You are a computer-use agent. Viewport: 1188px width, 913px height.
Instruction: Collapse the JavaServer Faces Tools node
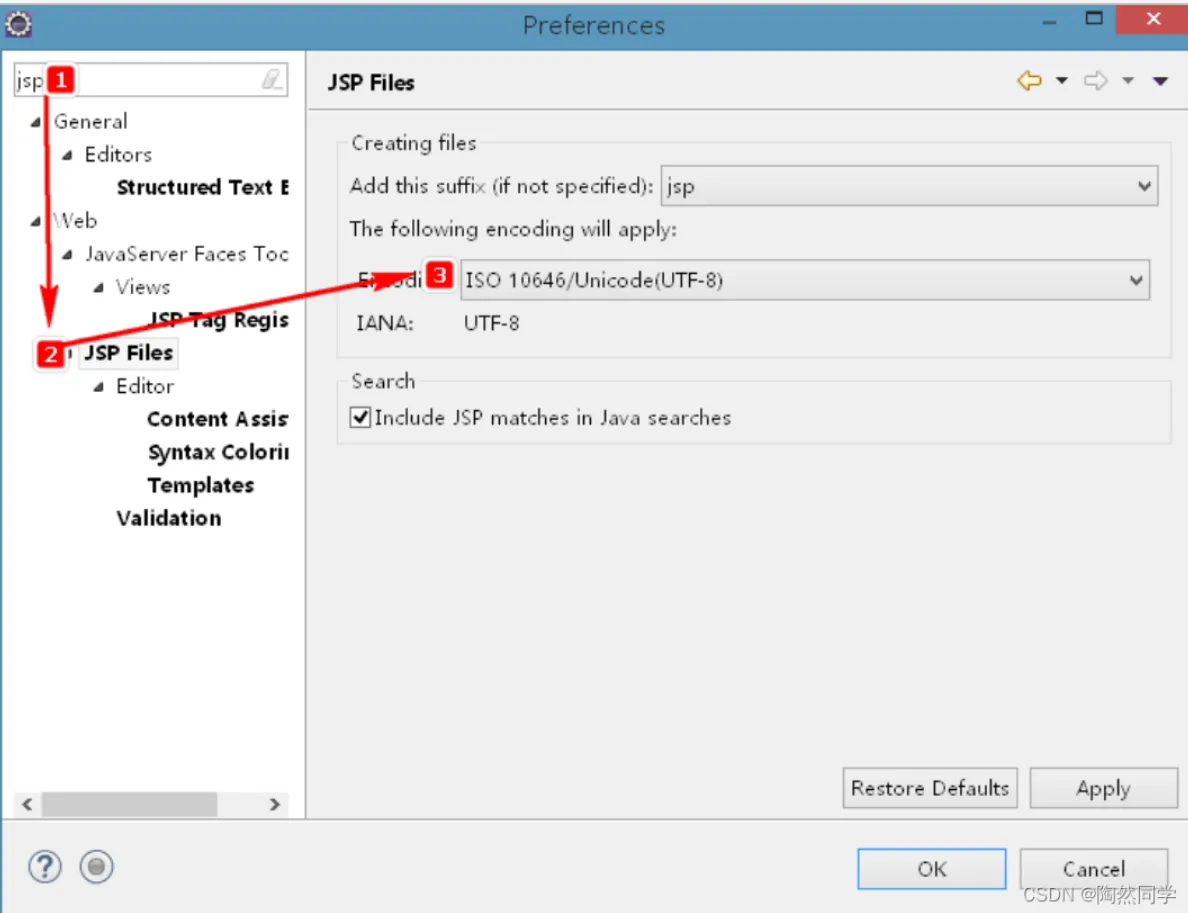tap(67, 255)
